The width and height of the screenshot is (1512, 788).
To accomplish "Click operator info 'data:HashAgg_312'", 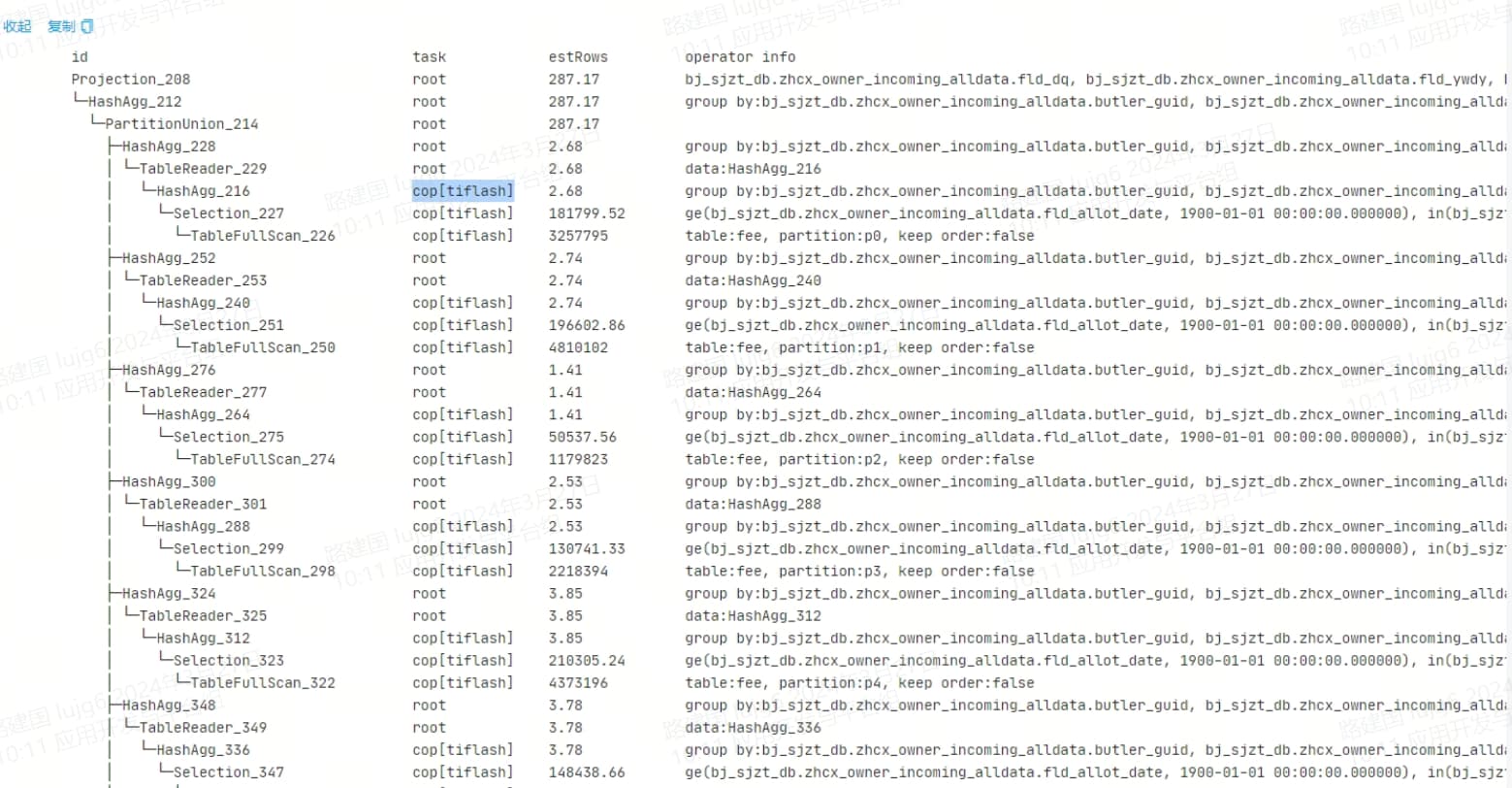I will pyautogui.click(x=753, y=615).
